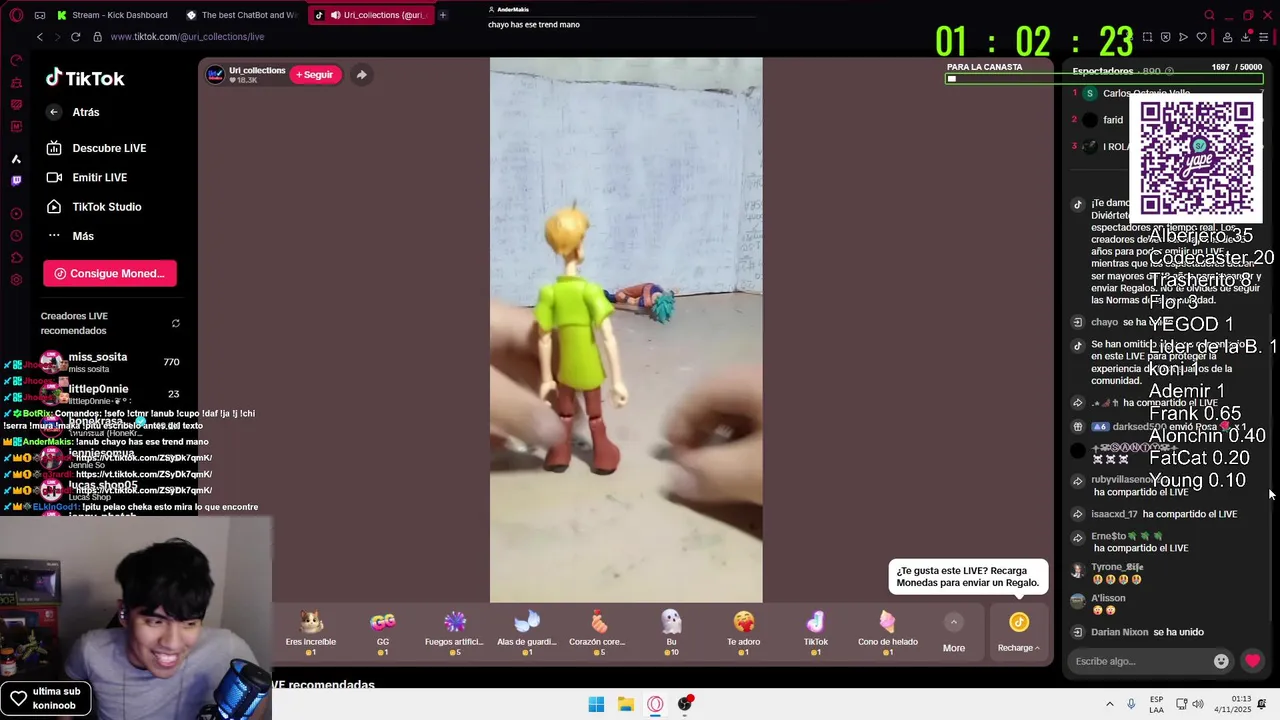
Task: Send the Bu ghost gift
Action: [x=671, y=633]
